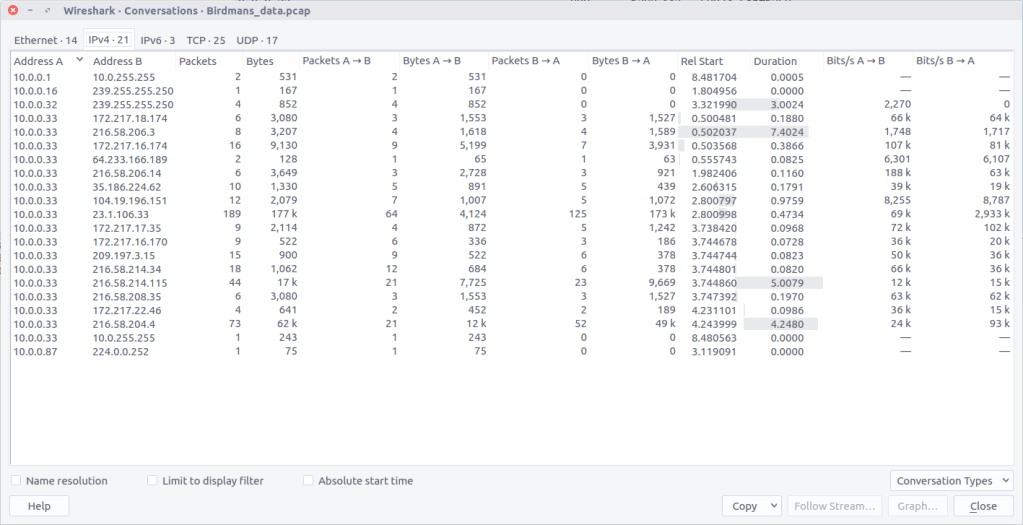This screenshot has width=1023, height=525.
Task: Check the Absolute start time option
Action: click(x=309, y=481)
